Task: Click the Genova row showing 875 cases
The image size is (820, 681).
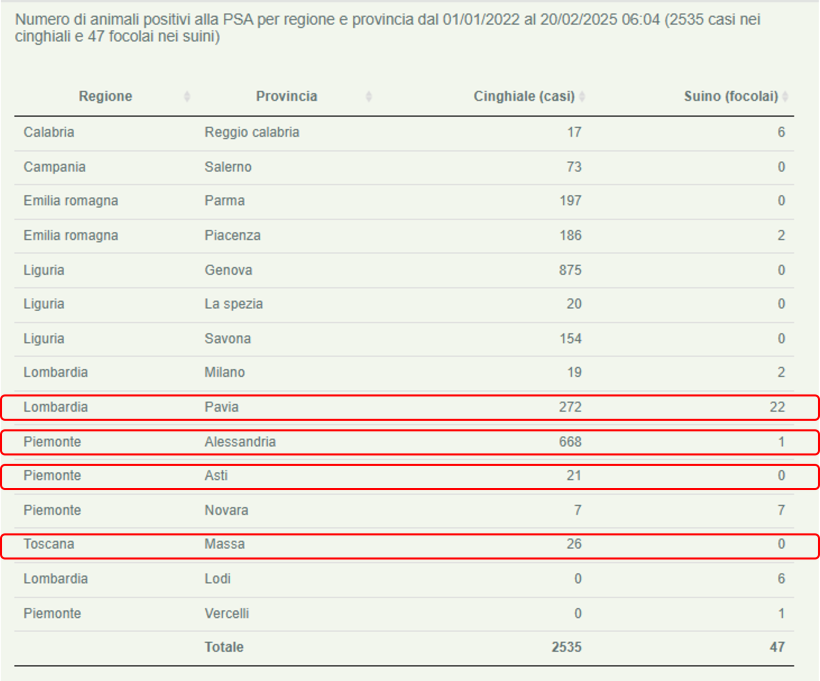Action: point(410,270)
